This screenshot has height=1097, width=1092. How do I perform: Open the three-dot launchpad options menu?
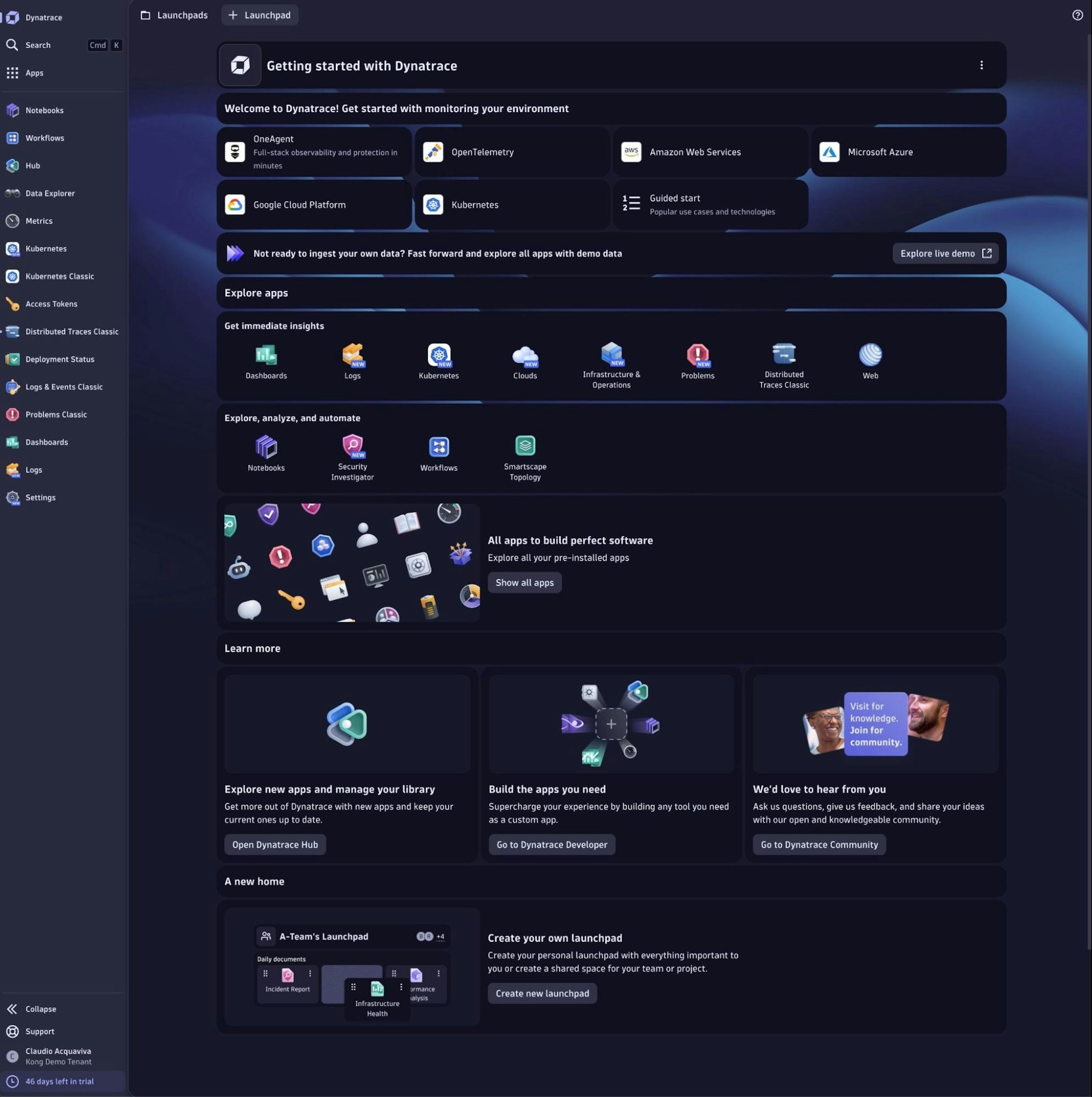pyautogui.click(x=981, y=65)
